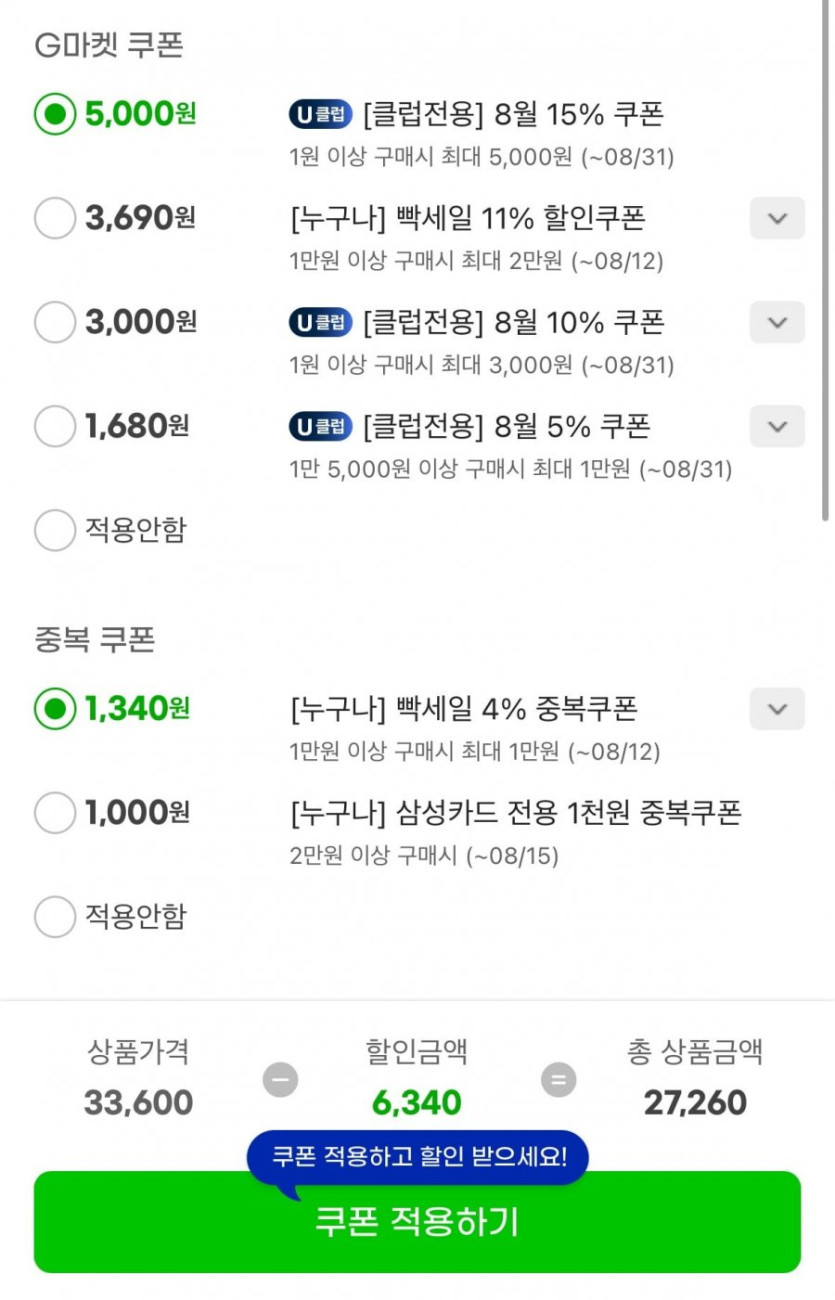Click the 쿠폰 적용하고 할인 받으세요 tooltip
Viewport: 835px width, 1300px height.
coord(418,1158)
